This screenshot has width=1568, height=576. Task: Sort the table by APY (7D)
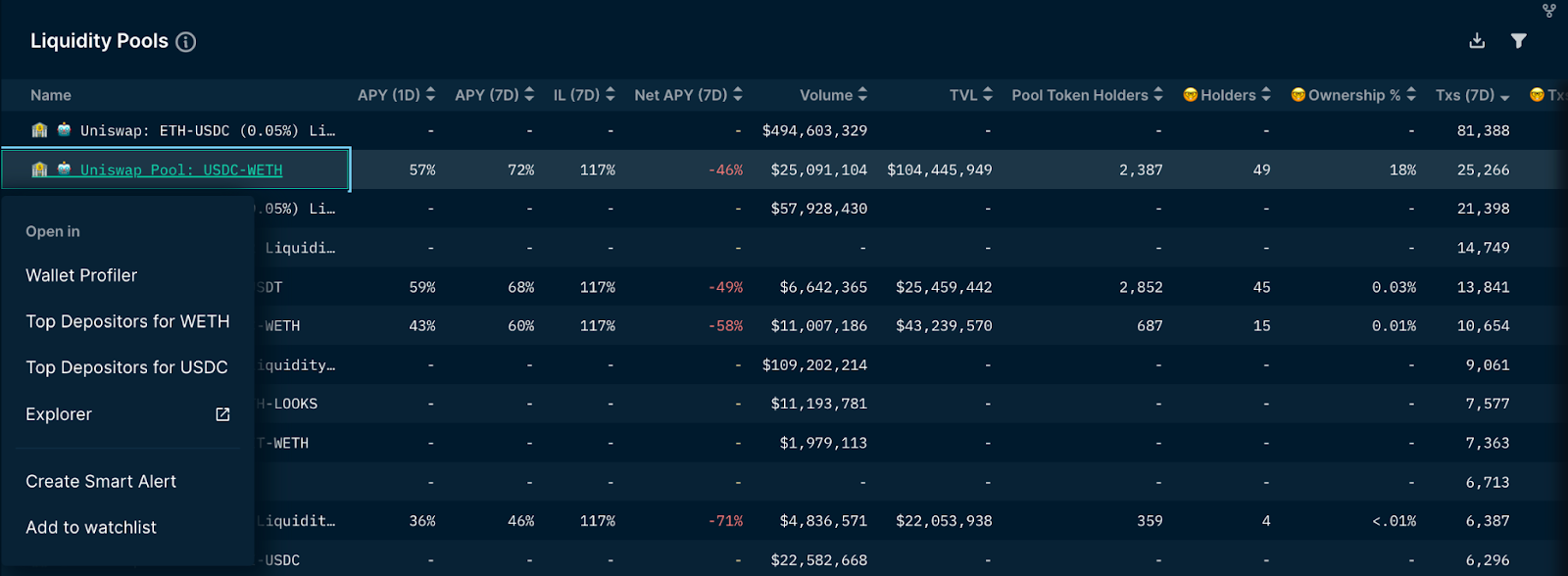coord(529,95)
